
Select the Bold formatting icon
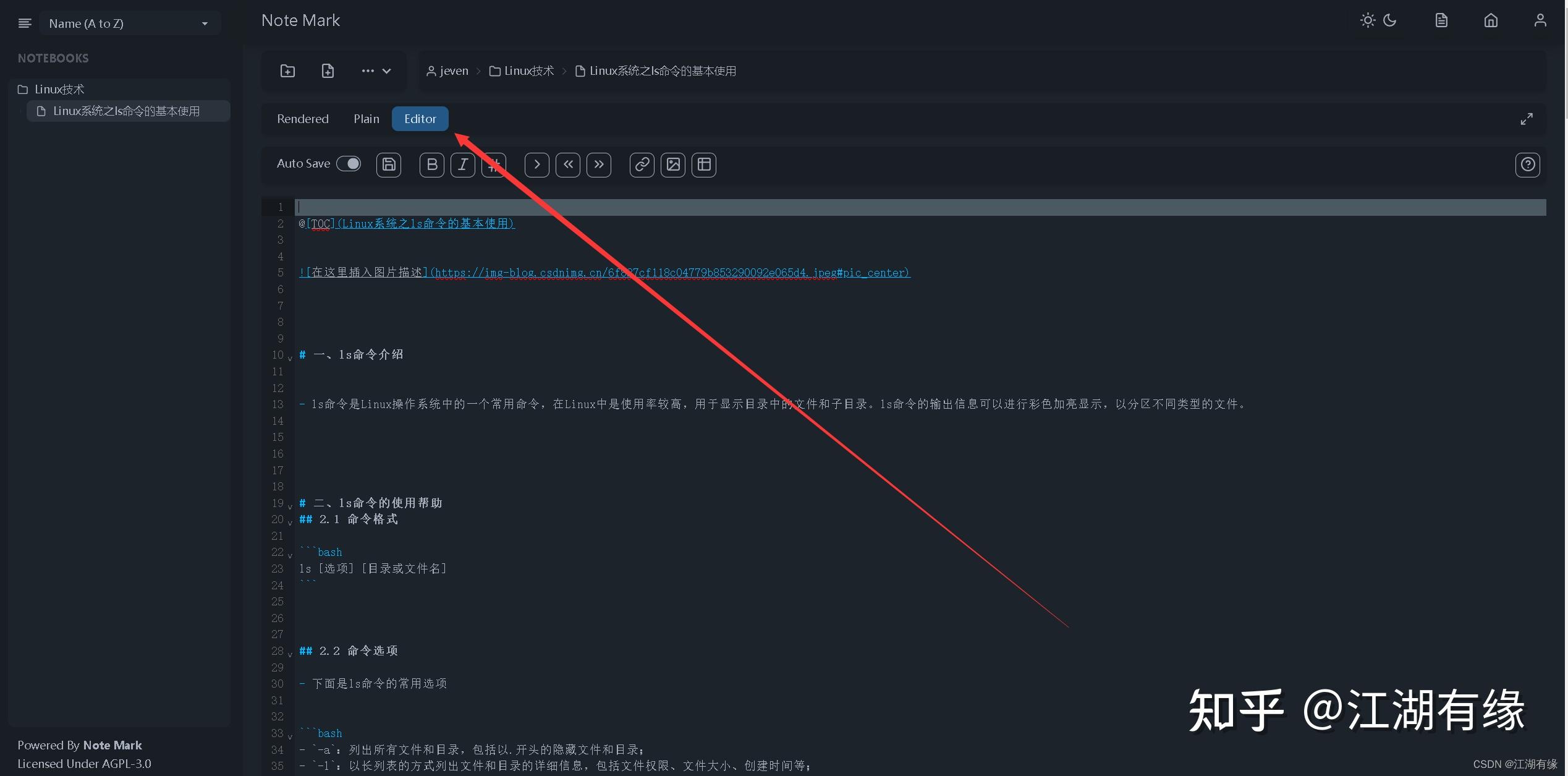(x=431, y=165)
